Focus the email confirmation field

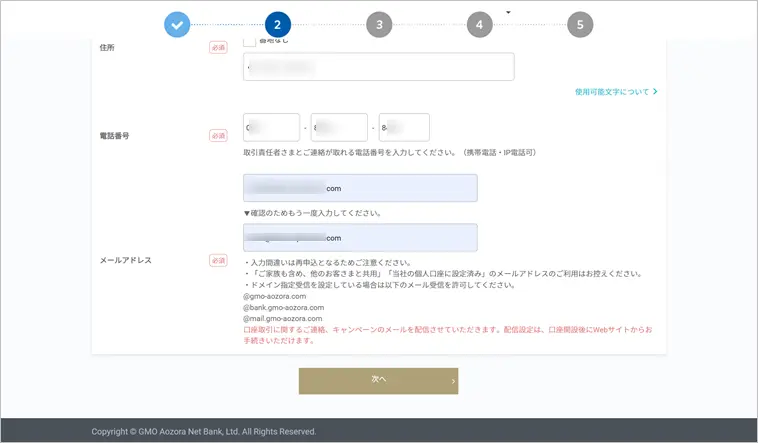click(x=360, y=238)
